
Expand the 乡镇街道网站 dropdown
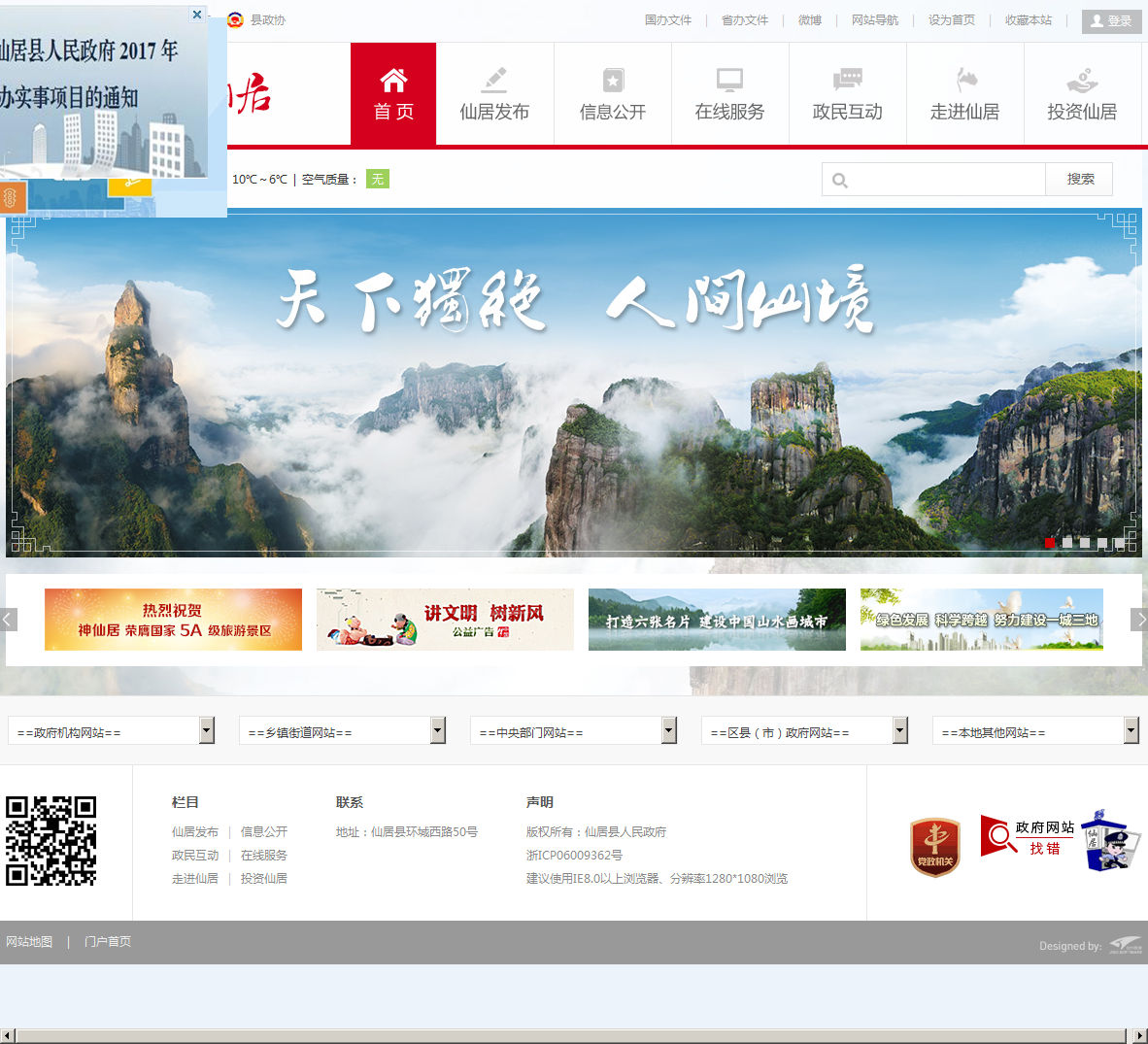[343, 730]
